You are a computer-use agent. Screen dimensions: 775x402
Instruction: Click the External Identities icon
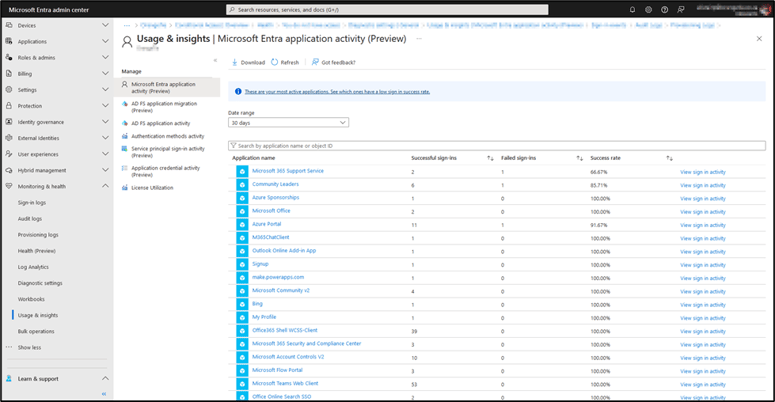click(x=9, y=138)
